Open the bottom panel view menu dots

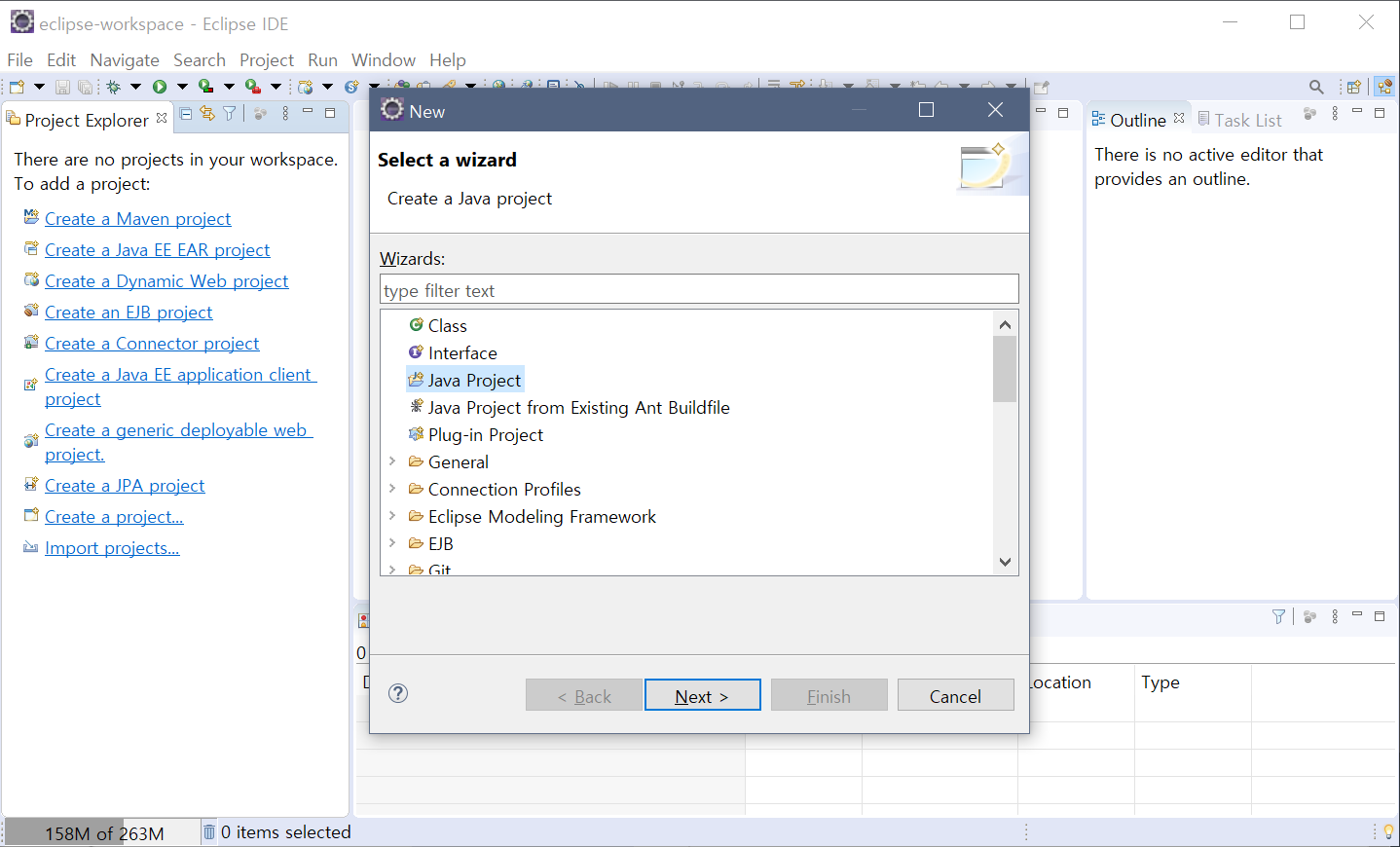1335,616
